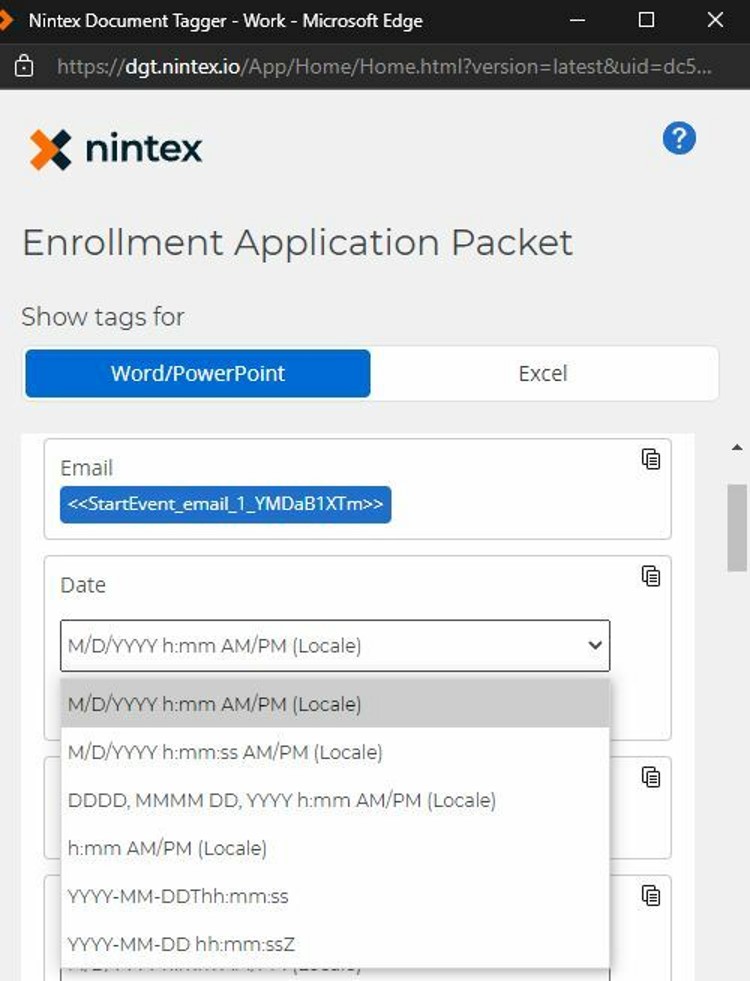Copy the Email tag using copy icon

click(x=651, y=459)
